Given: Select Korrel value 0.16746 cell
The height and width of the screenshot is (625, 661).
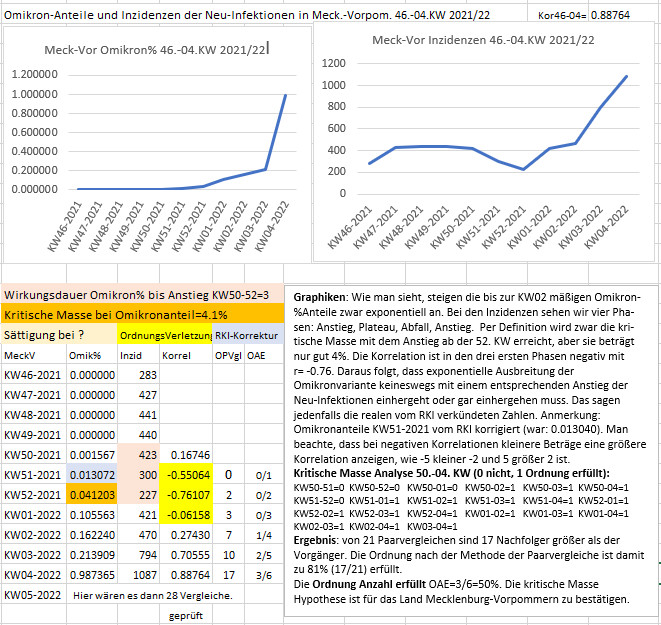Looking at the screenshot, I should [x=186, y=455].
